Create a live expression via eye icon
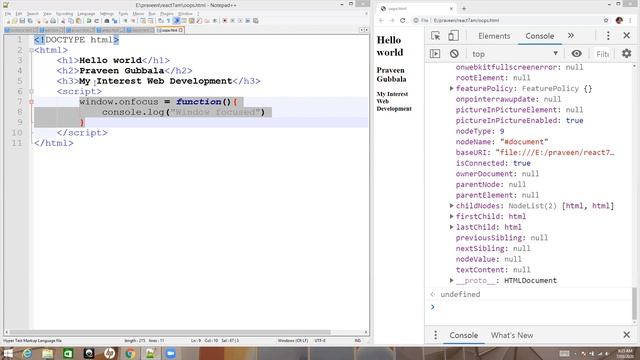The image size is (640, 360). [576, 53]
